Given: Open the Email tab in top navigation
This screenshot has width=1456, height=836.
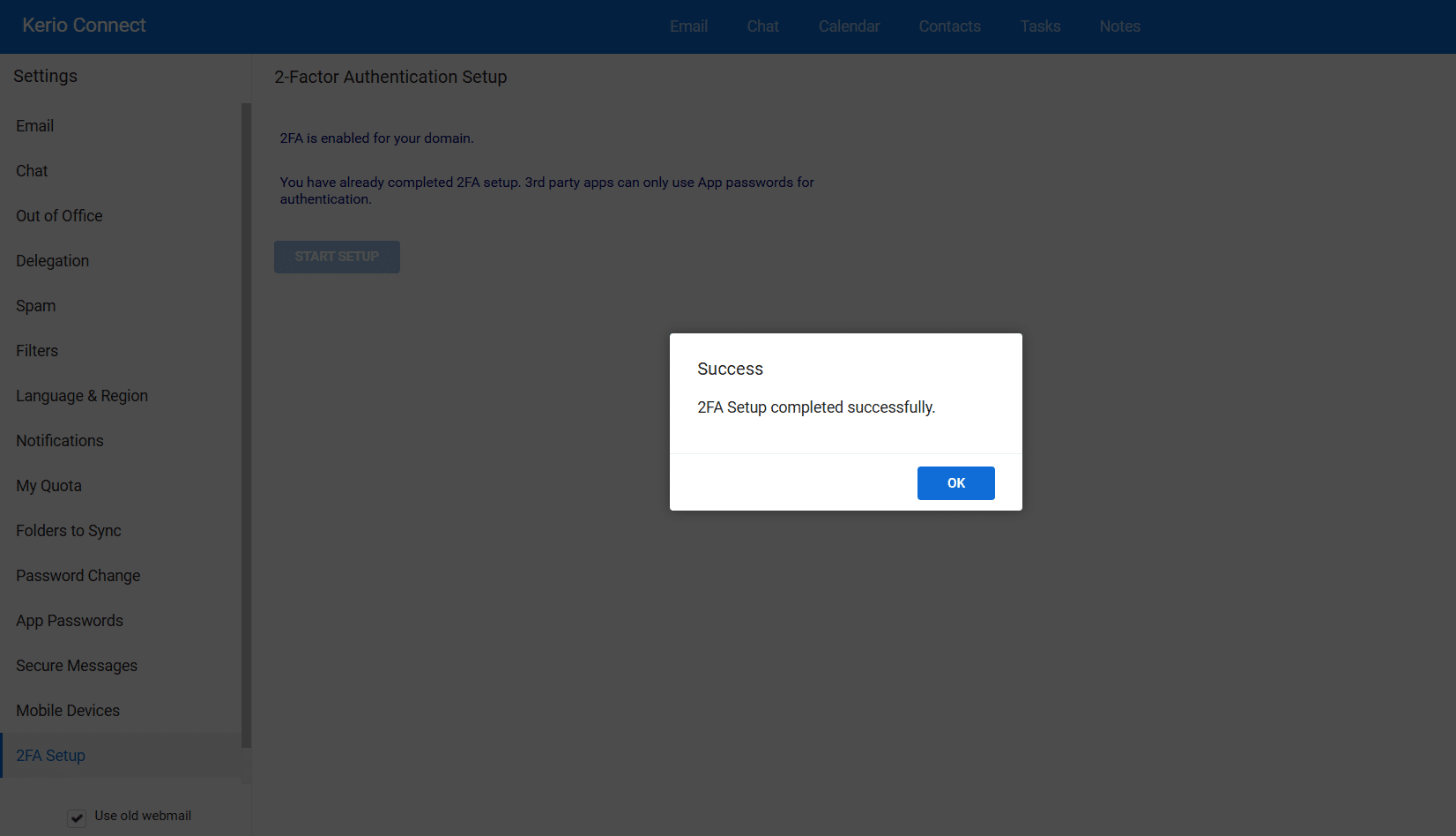Looking at the screenshot, I should pos(688,26).
